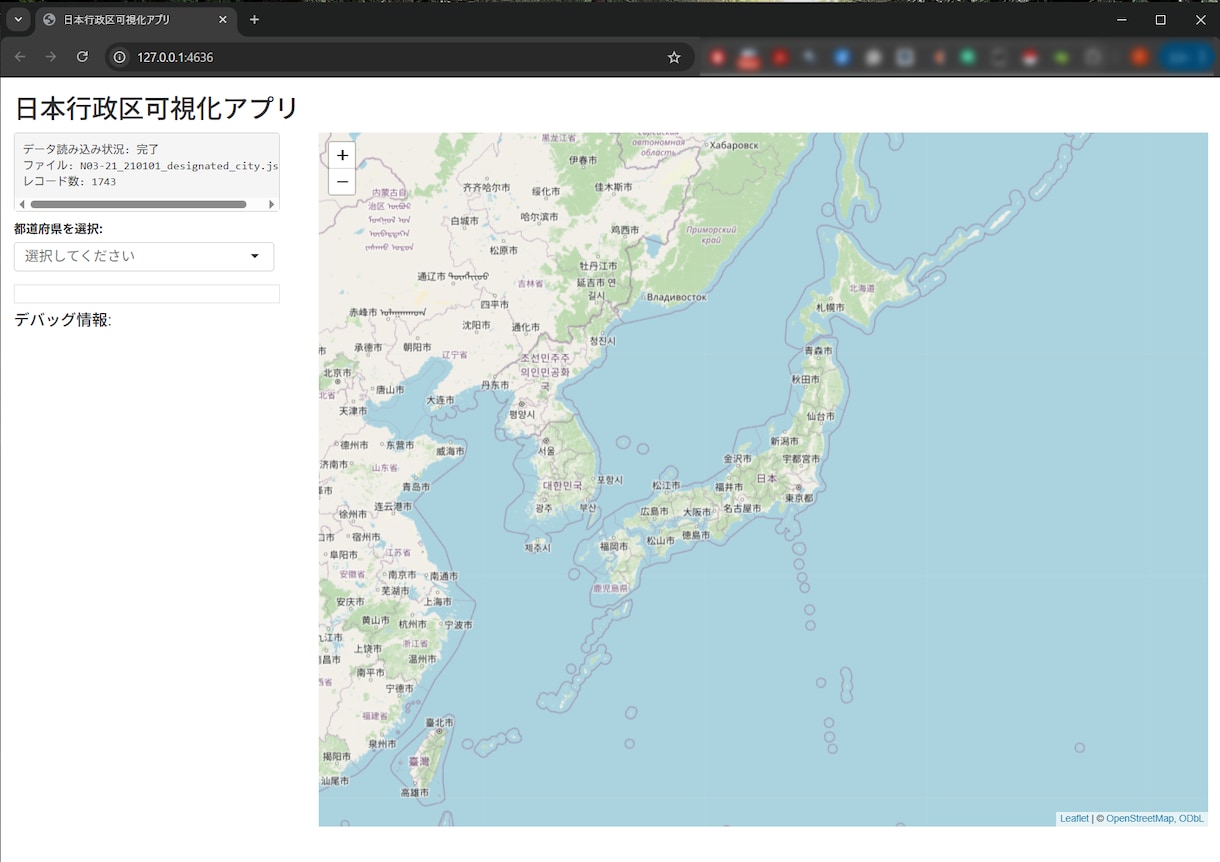Click the 東京都 label on the map
Screen dimensions: 1220x862
click(x=800, y=498)
